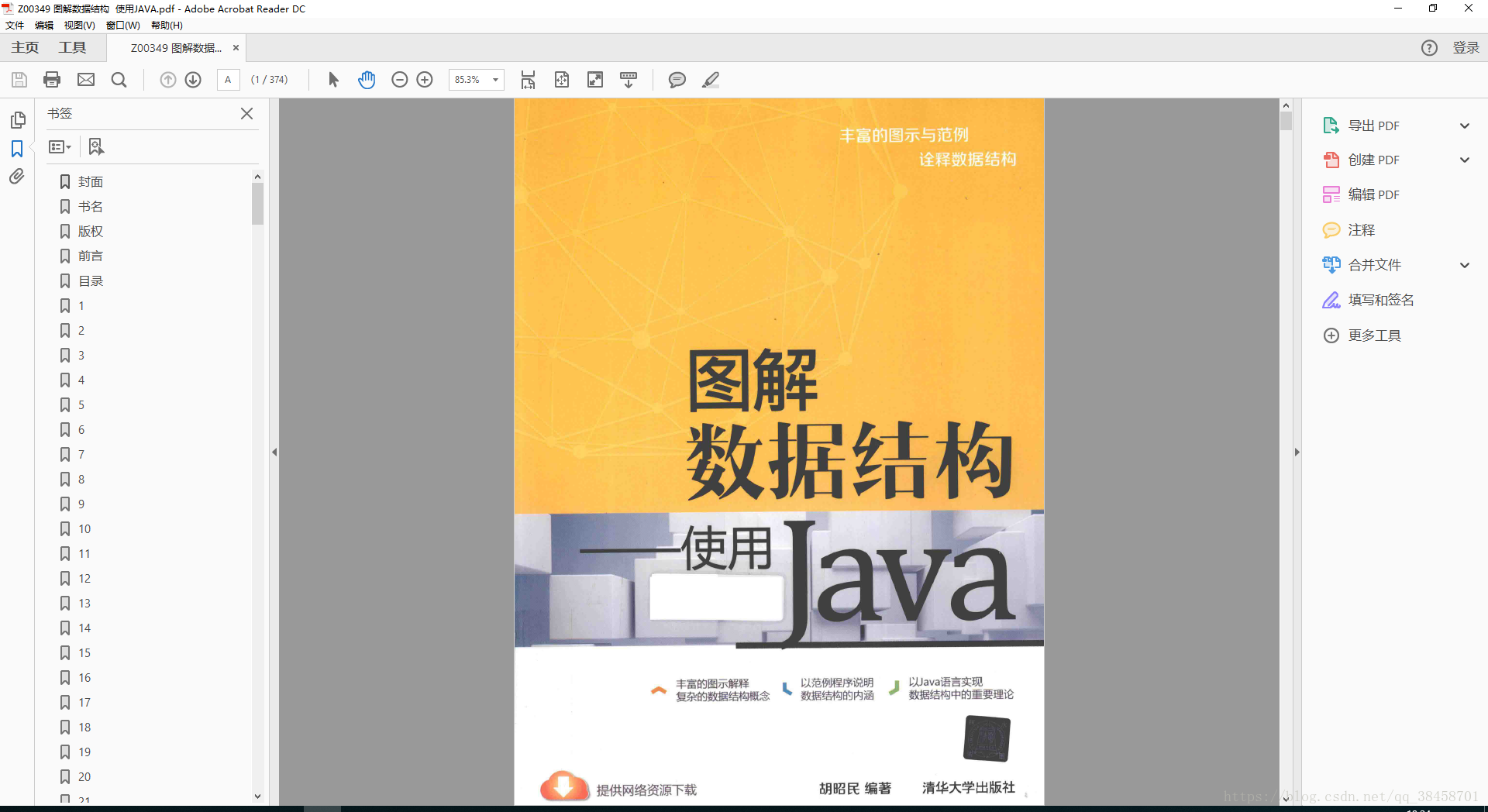The height and width of the screenshot is (812, 1488).
Task: Open the zoom level 85.3% dropdown
Action: [495, 80]
